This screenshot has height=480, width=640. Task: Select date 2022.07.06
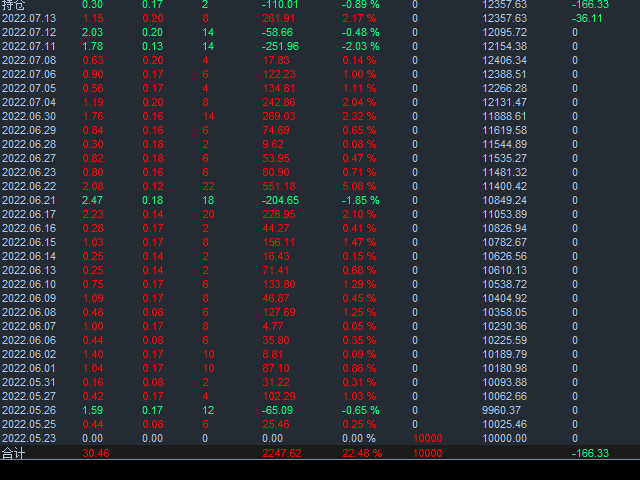[29, 74]
